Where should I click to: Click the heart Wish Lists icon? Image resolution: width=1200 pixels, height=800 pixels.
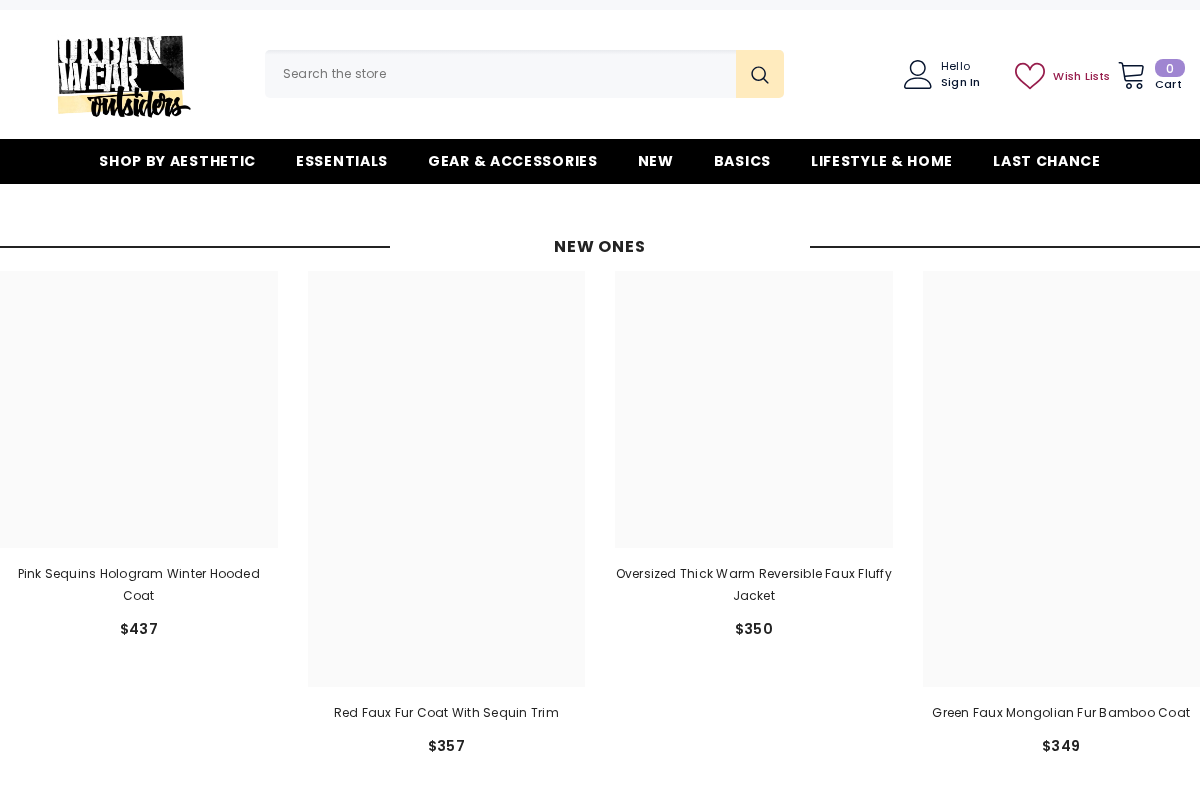pos(1030,76)
